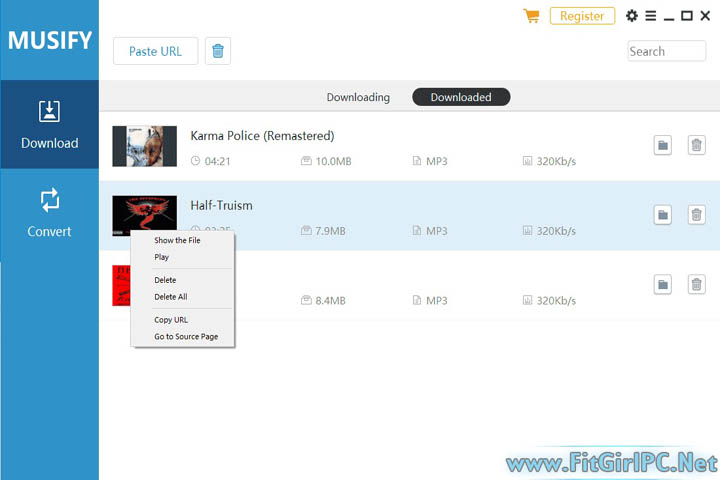
Task: Open the Convert section in sidebar
Action: coord(49,212)
